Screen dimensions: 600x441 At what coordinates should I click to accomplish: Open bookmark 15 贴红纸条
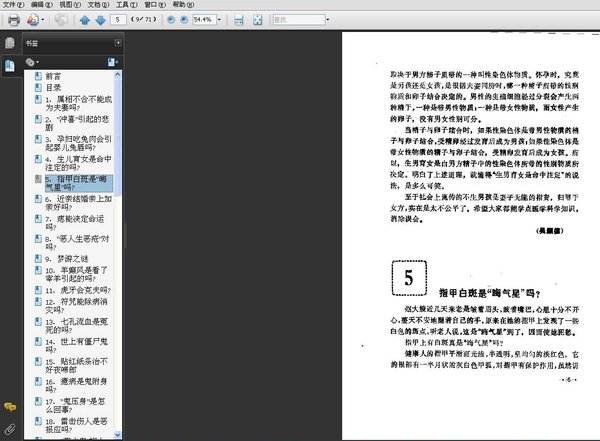(x=76, y=366)
